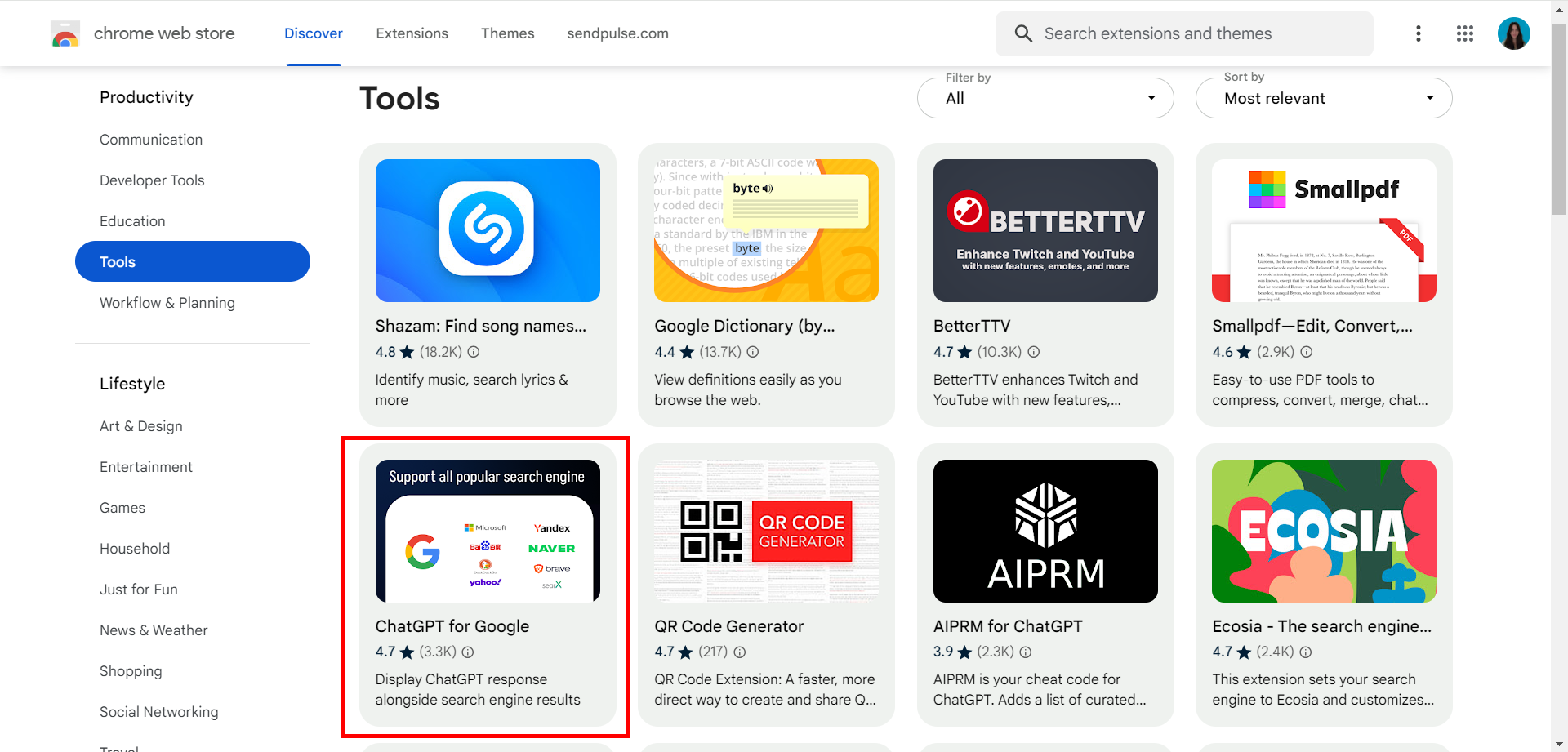Viewport: 1568px width, 752px height.
Task: Select the Art & Design category
Action: click(141, 426)
